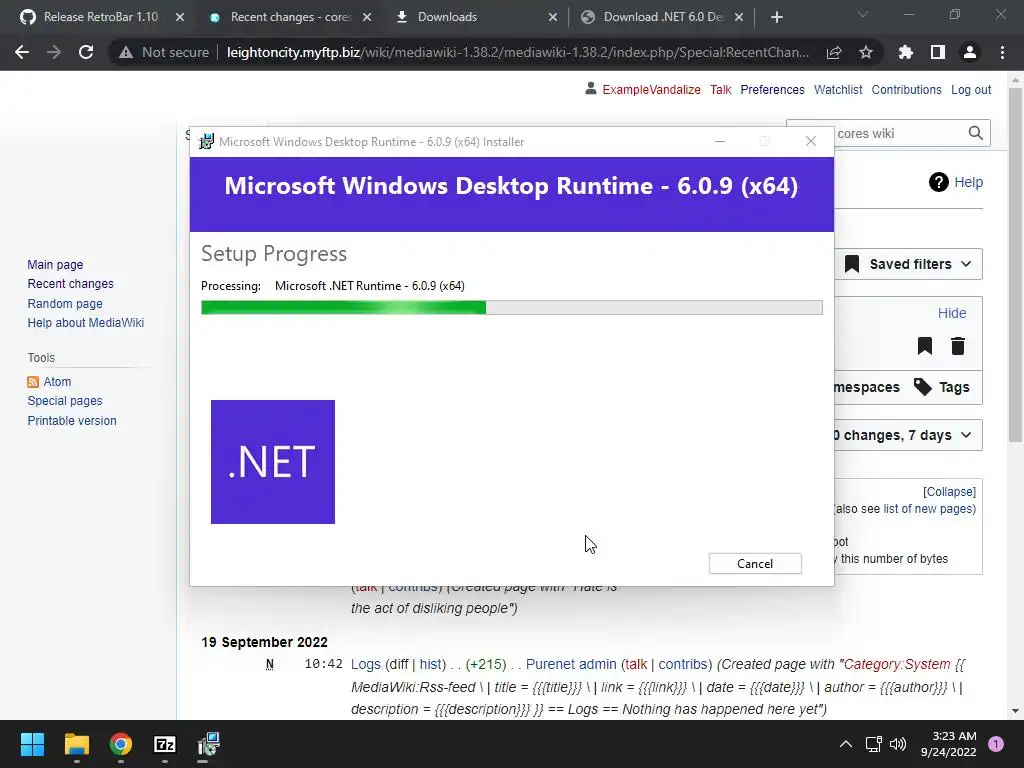Image resolution: width=1024 pixels, height=768 pixels.
Task: Open the Chrome extensions puzzle icon
Action: point(906,52)
